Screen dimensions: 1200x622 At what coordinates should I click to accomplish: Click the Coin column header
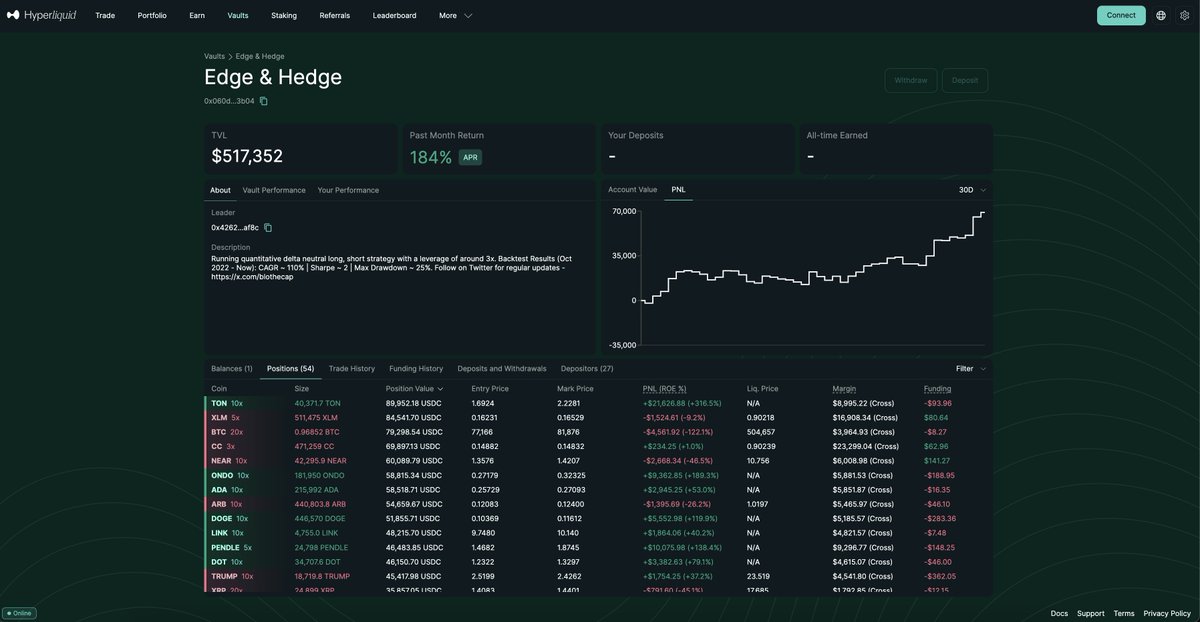219,388
